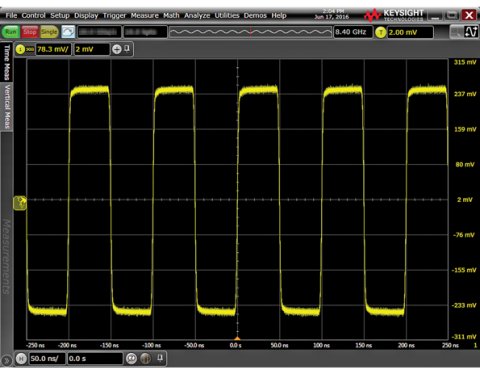Halt acquisition with the red Stop button
The width and height of the screenshot is (480, 374).
(30, 32)
